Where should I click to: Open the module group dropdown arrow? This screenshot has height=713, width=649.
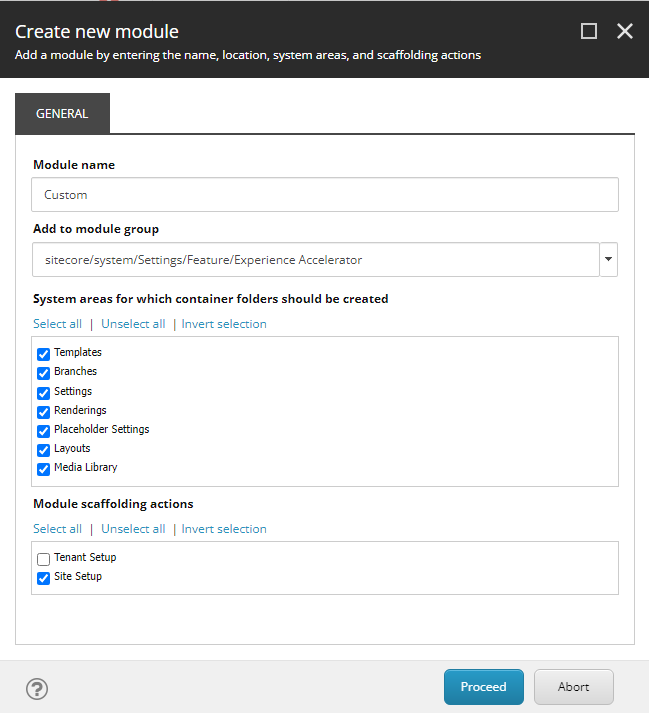pyautogui.click(x=609, y=259)
